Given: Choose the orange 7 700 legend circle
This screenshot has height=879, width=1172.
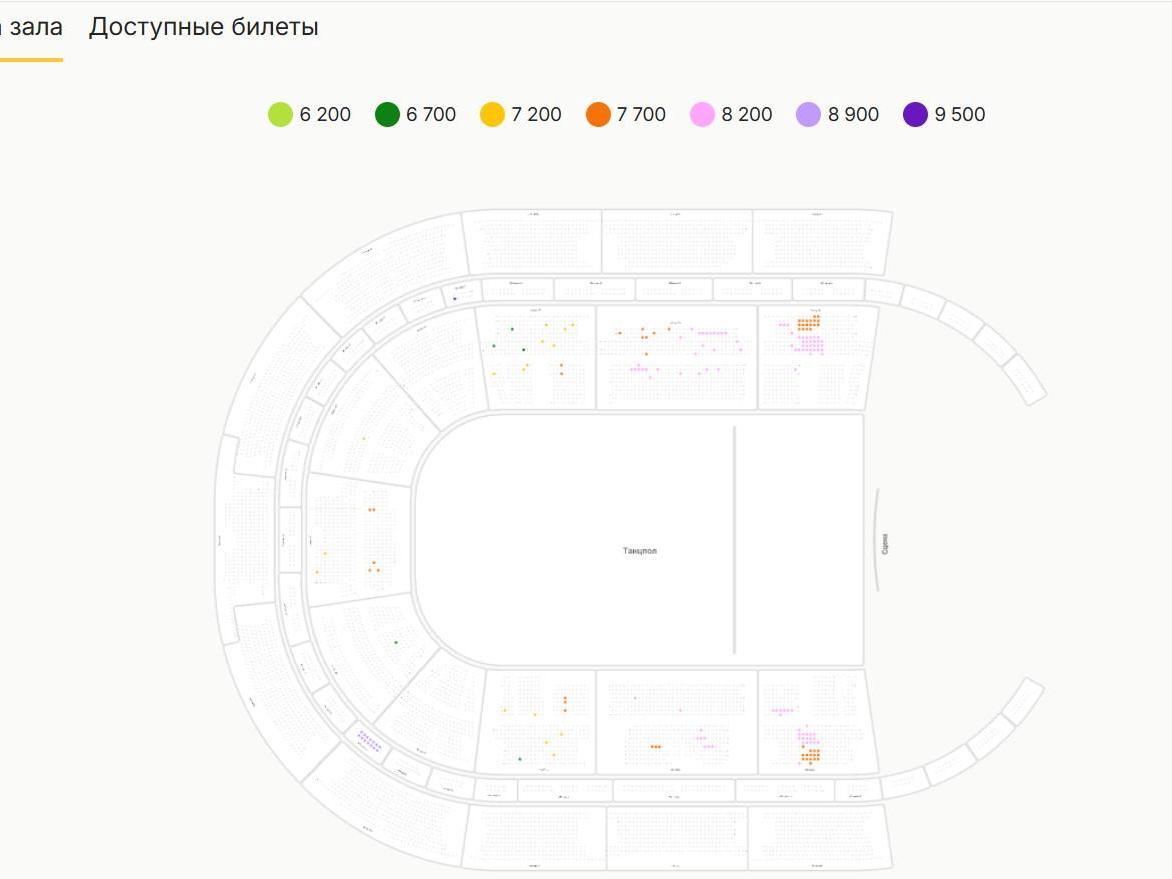Looking at the screenshot, I should (x=598, y=115).
